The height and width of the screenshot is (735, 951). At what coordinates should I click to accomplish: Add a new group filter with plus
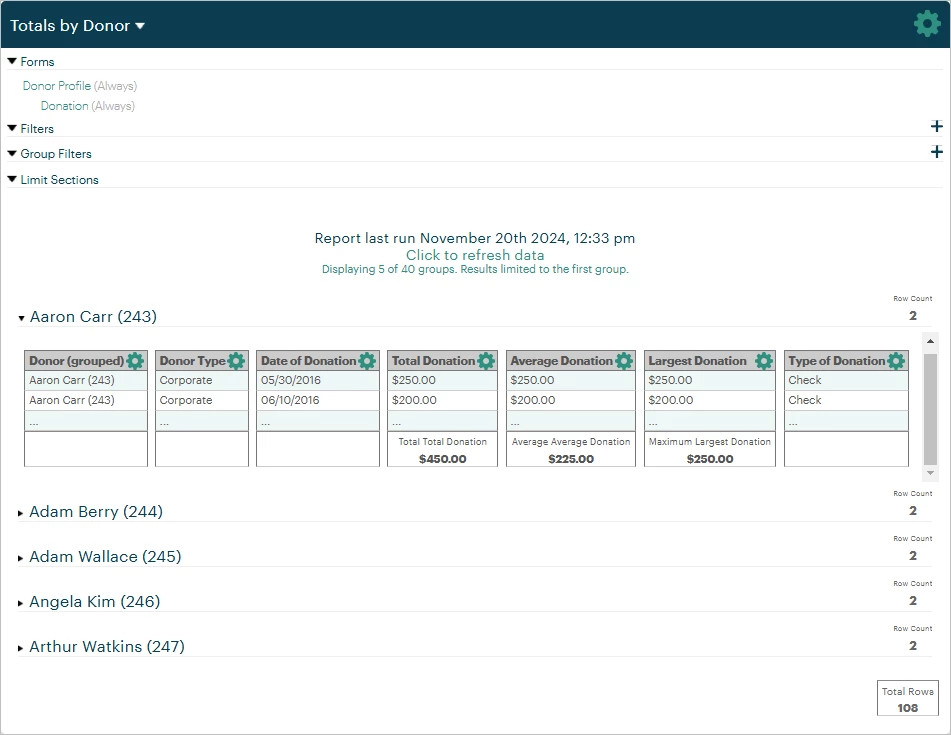[936, 152]
